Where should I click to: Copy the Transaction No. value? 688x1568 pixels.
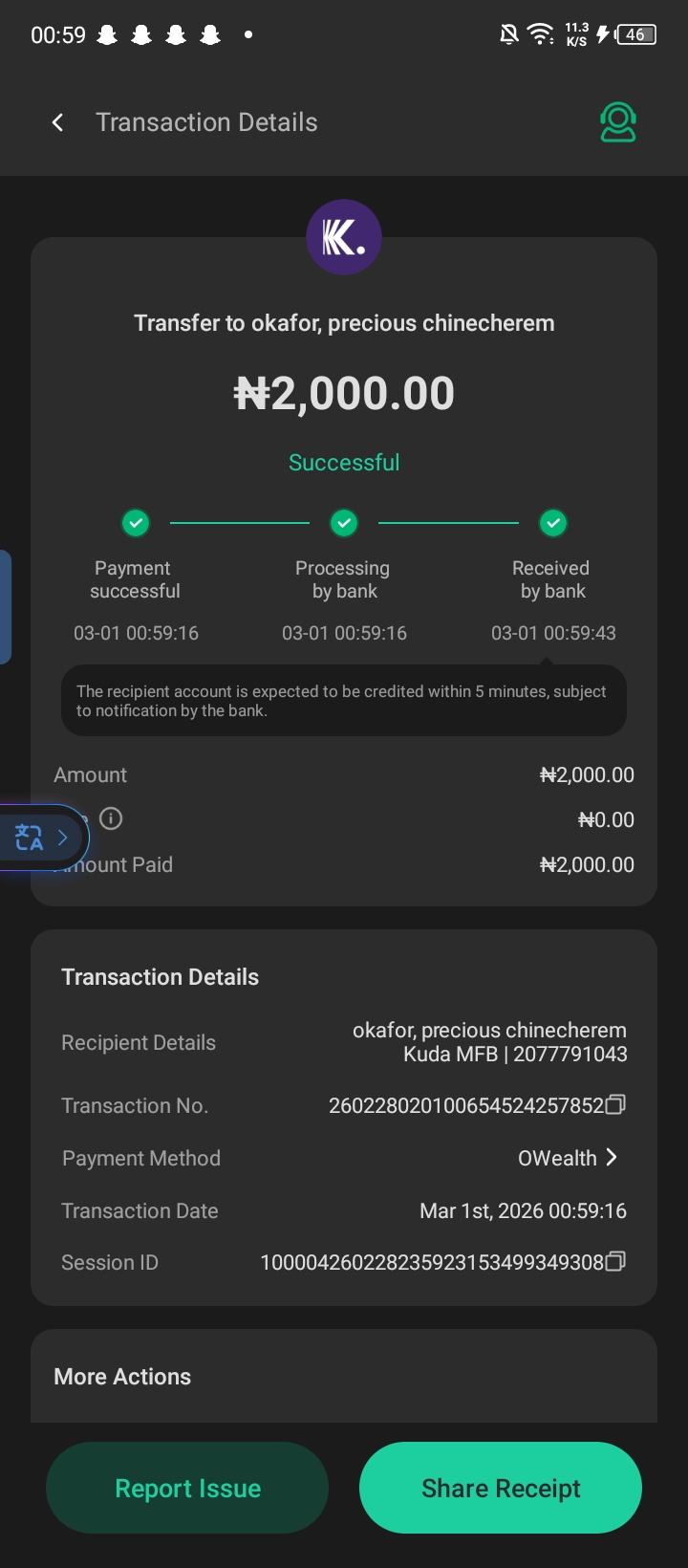(616, 1105)
